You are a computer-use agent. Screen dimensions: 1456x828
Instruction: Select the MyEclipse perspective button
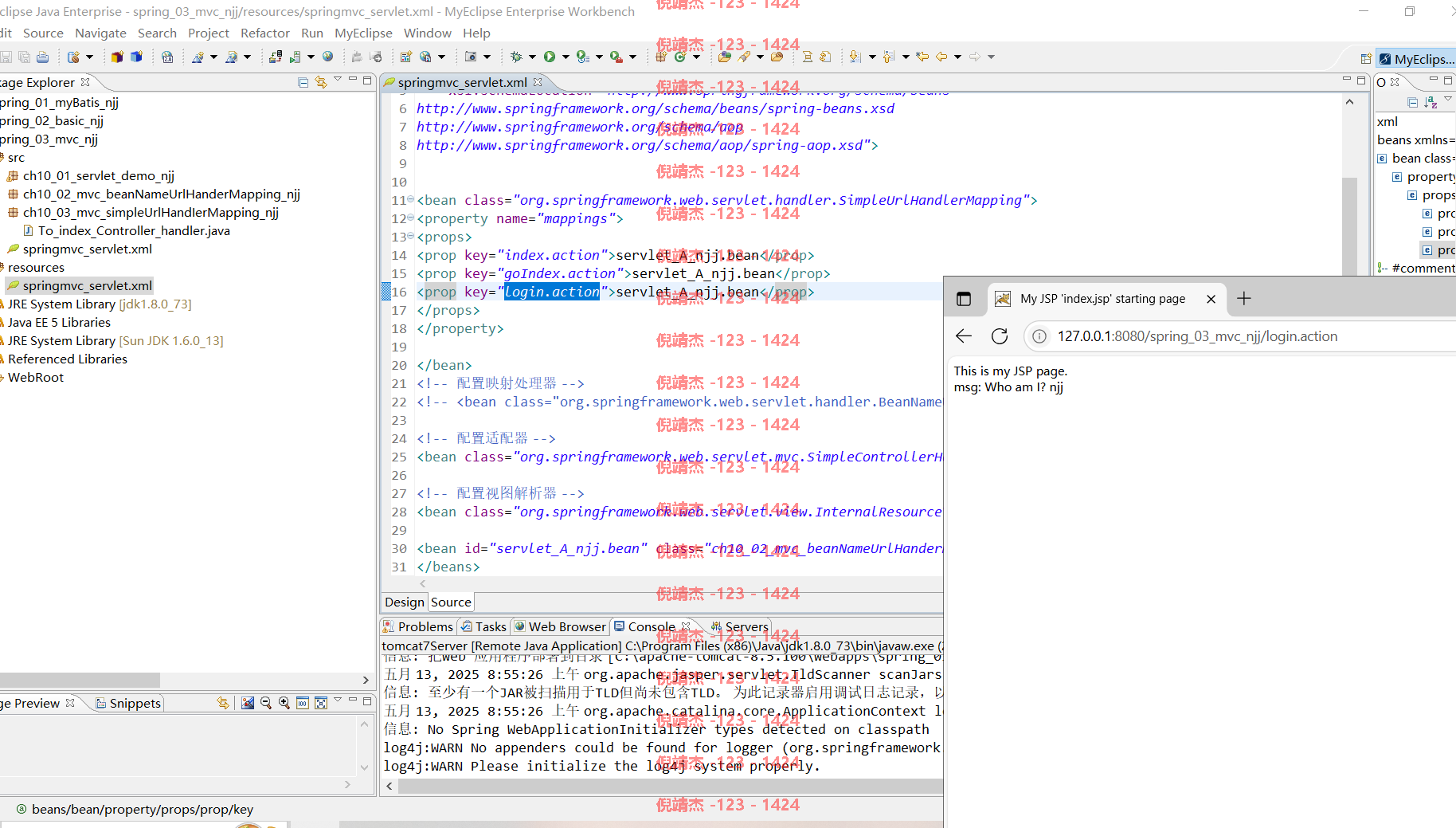tap(1416, 59)
